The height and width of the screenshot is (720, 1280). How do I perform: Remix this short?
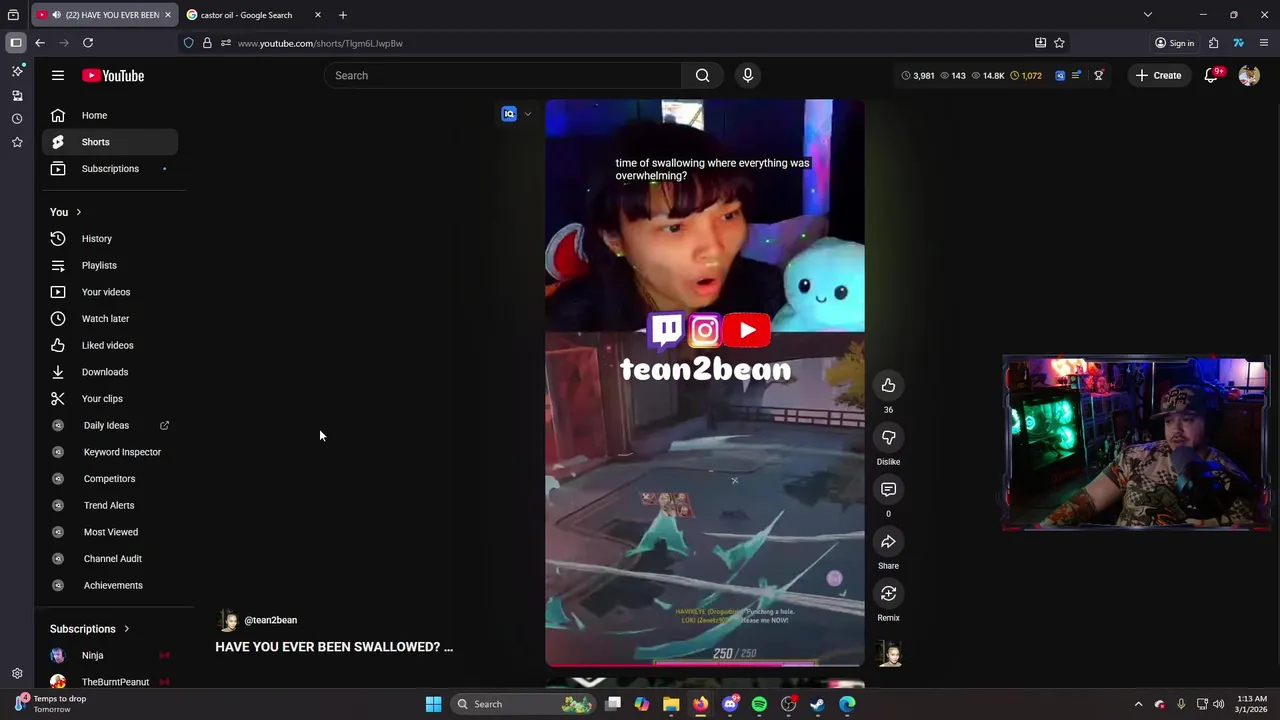(x=888, y=593)
